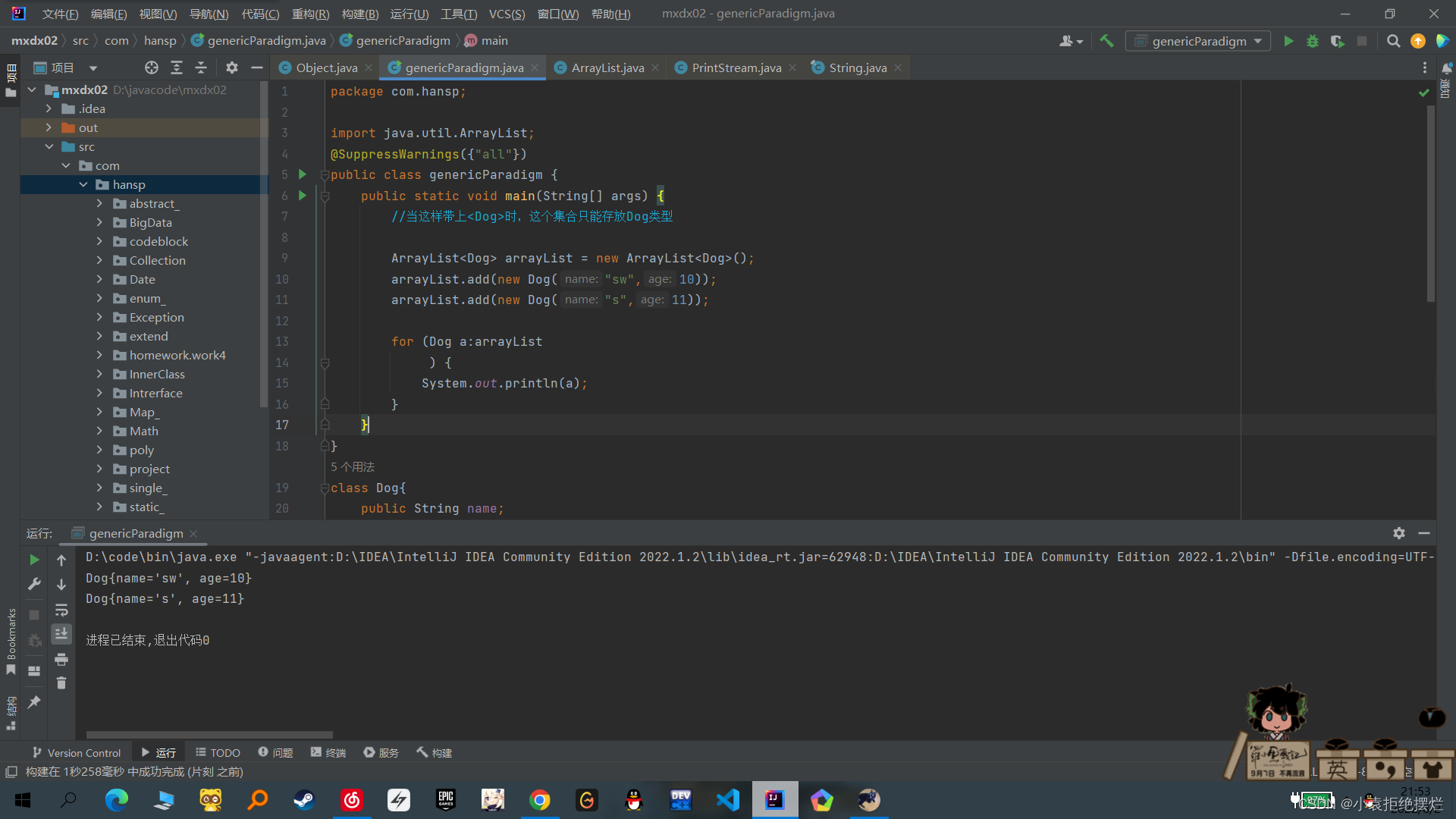Click the IDE update arrow icon
Screen dimensions: 1456x819
[1417, 41]
